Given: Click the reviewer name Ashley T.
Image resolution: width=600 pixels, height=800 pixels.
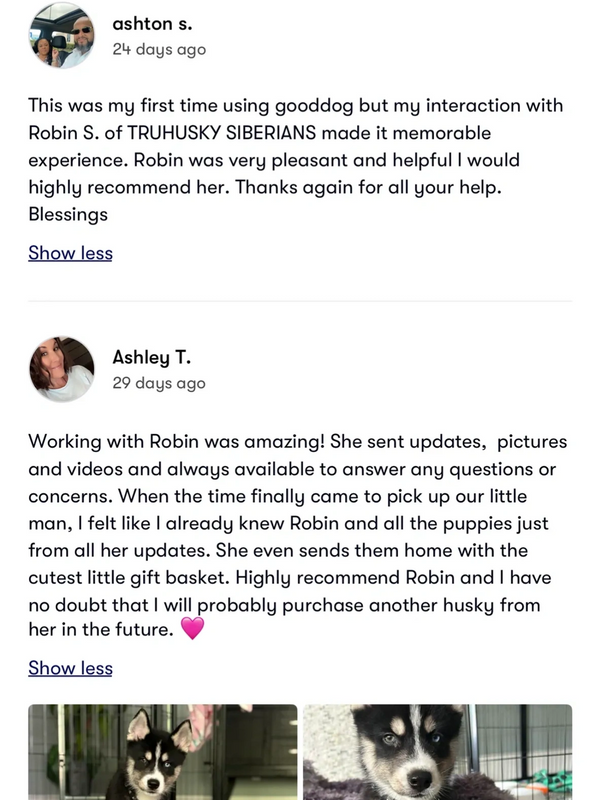Looking at the screenshot, I should [151, 358].
